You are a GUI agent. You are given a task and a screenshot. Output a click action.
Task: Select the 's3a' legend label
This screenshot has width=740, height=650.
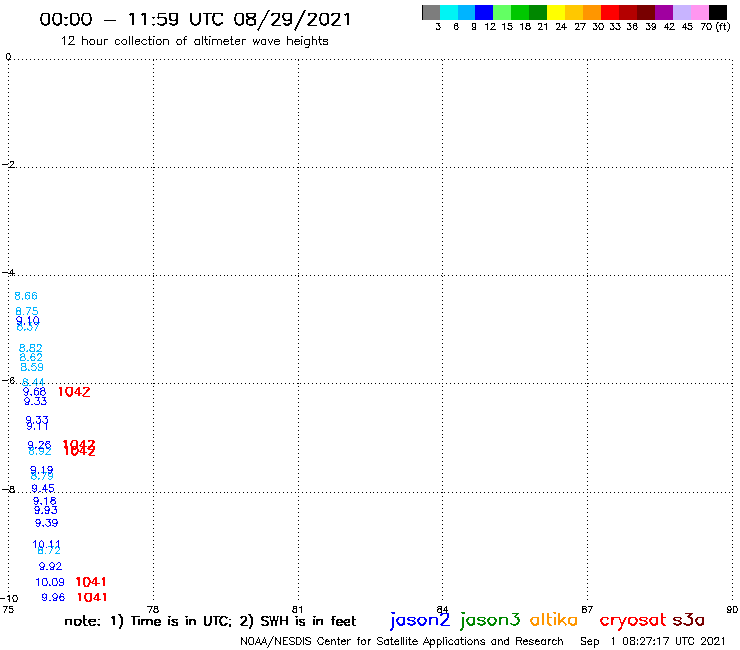[689, 620]
